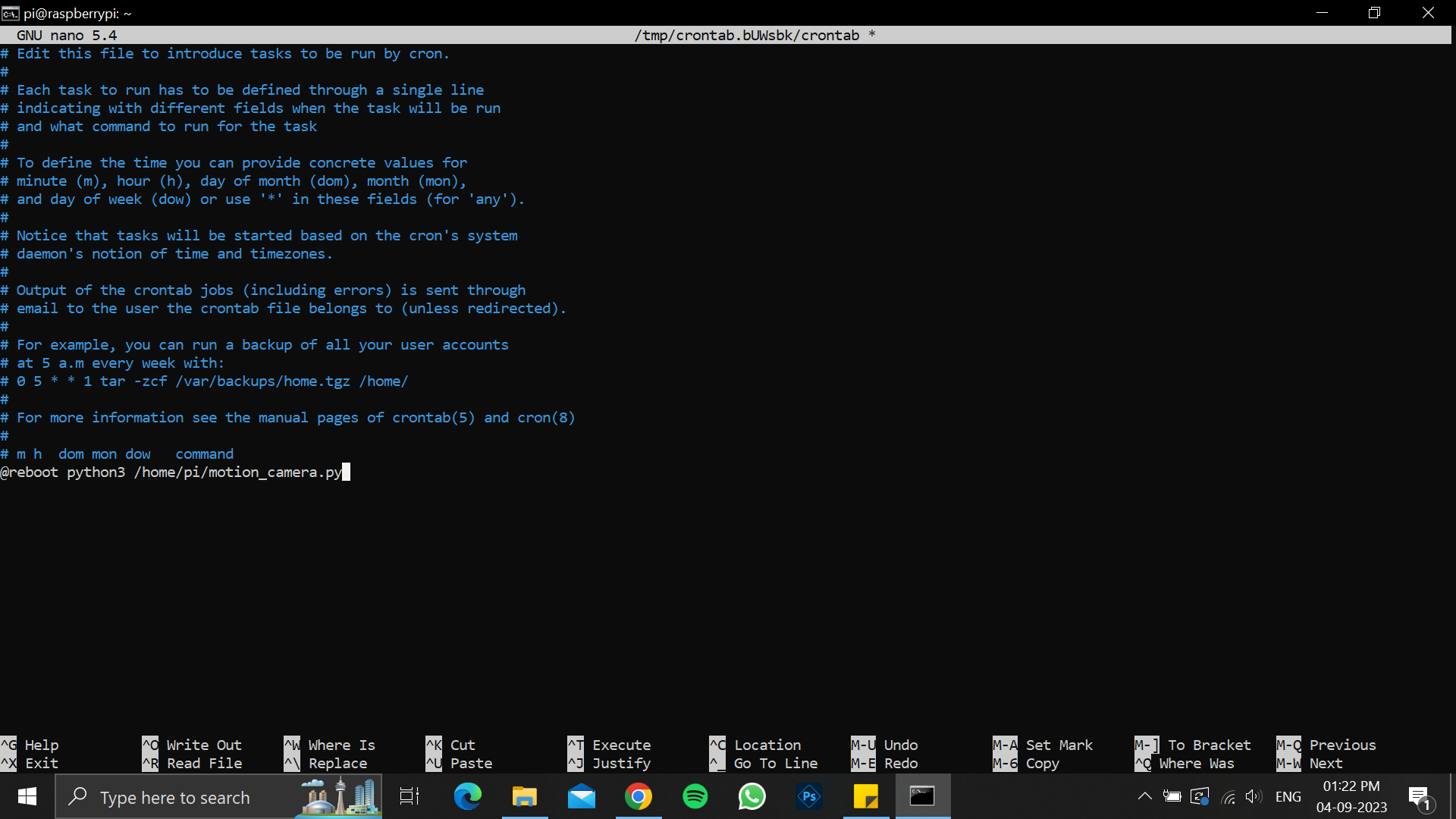Click the terminal window title bar icon
1456x819 pixels.
pos(11,13)
